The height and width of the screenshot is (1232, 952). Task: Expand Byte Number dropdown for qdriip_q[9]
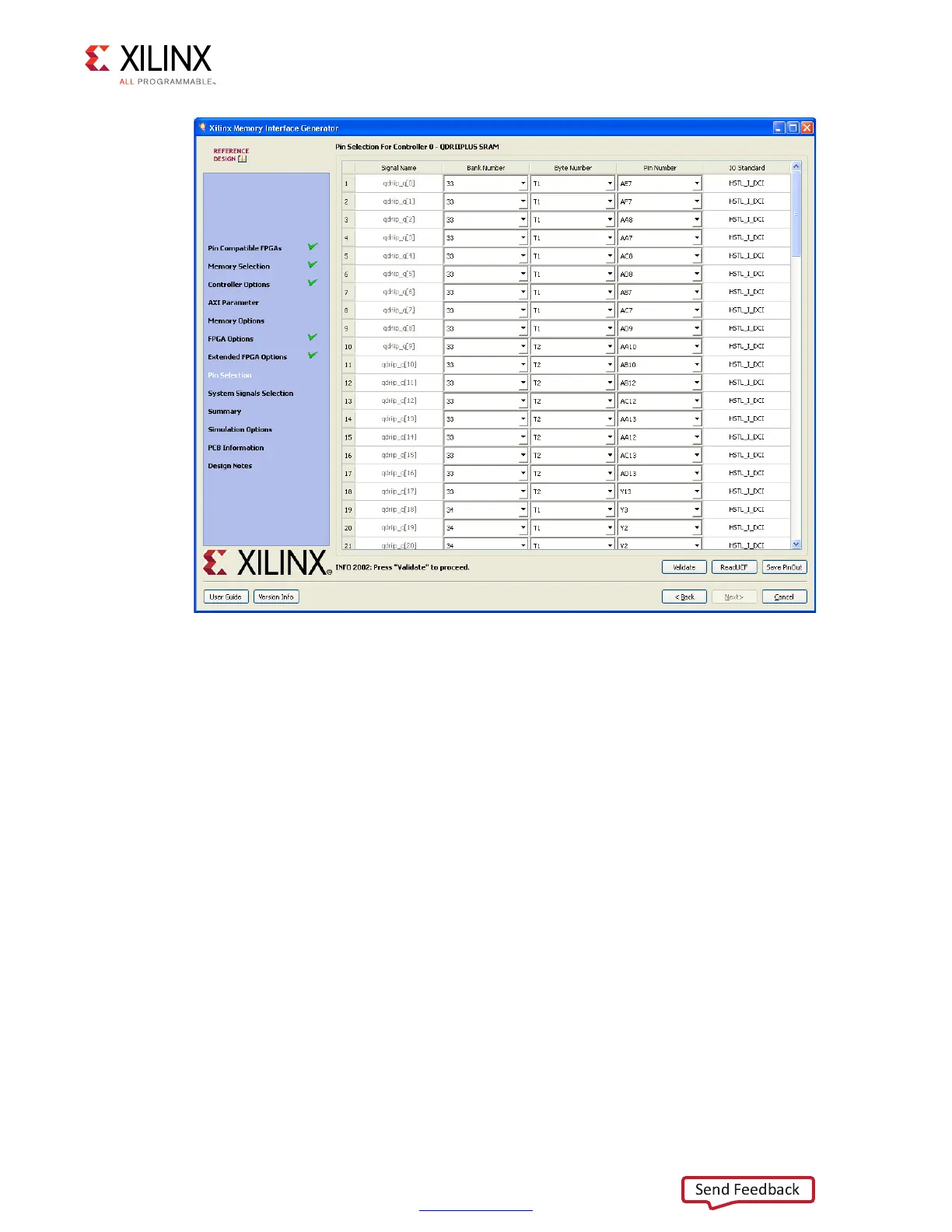[611, 347]
